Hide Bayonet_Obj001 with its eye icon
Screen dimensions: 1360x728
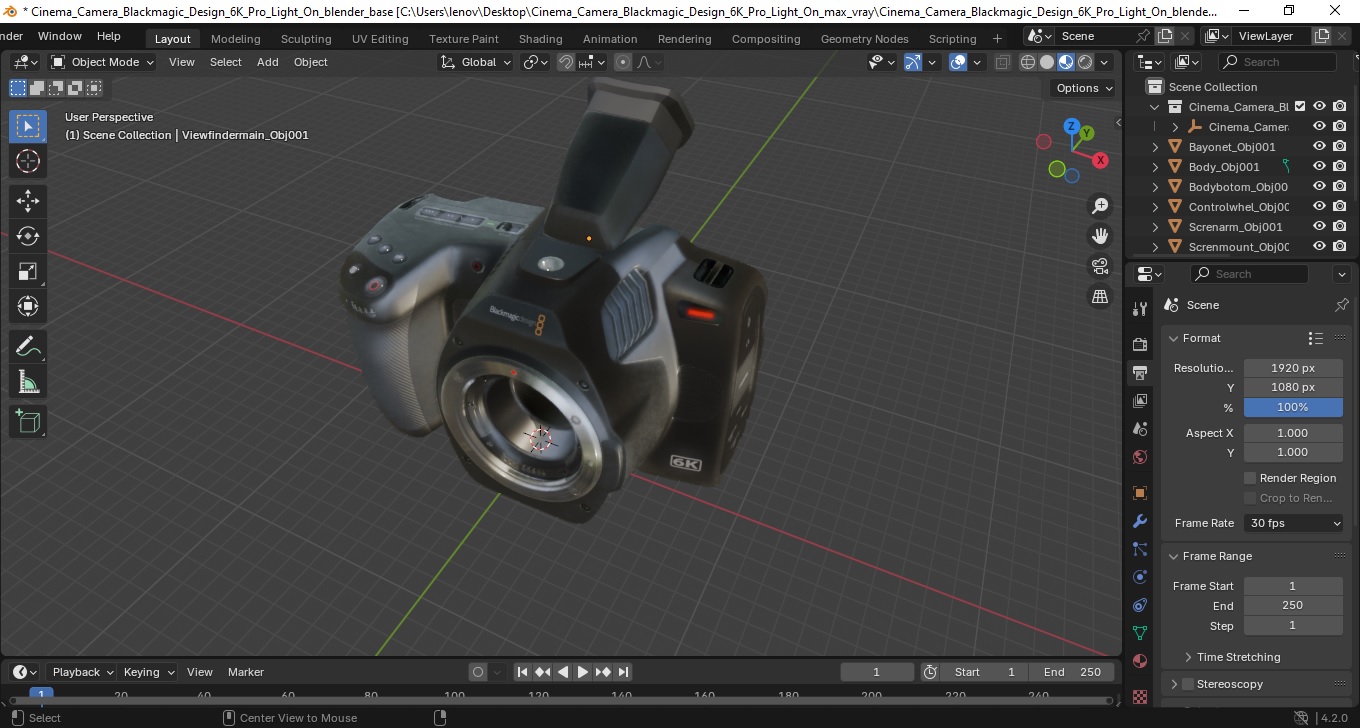(x=1320, y=146)
